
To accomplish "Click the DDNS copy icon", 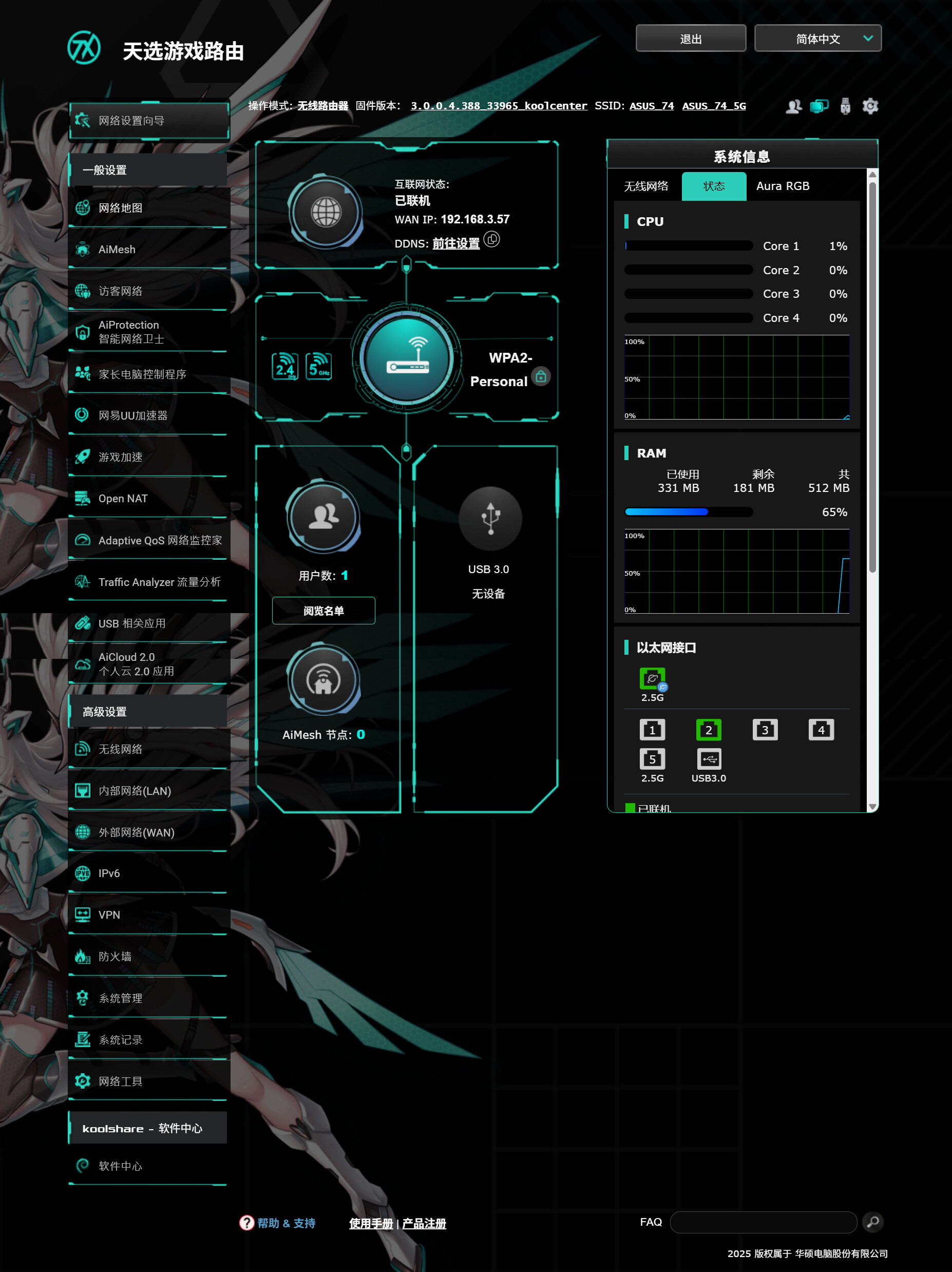I will pyautogui.click(x=491, y=239).
